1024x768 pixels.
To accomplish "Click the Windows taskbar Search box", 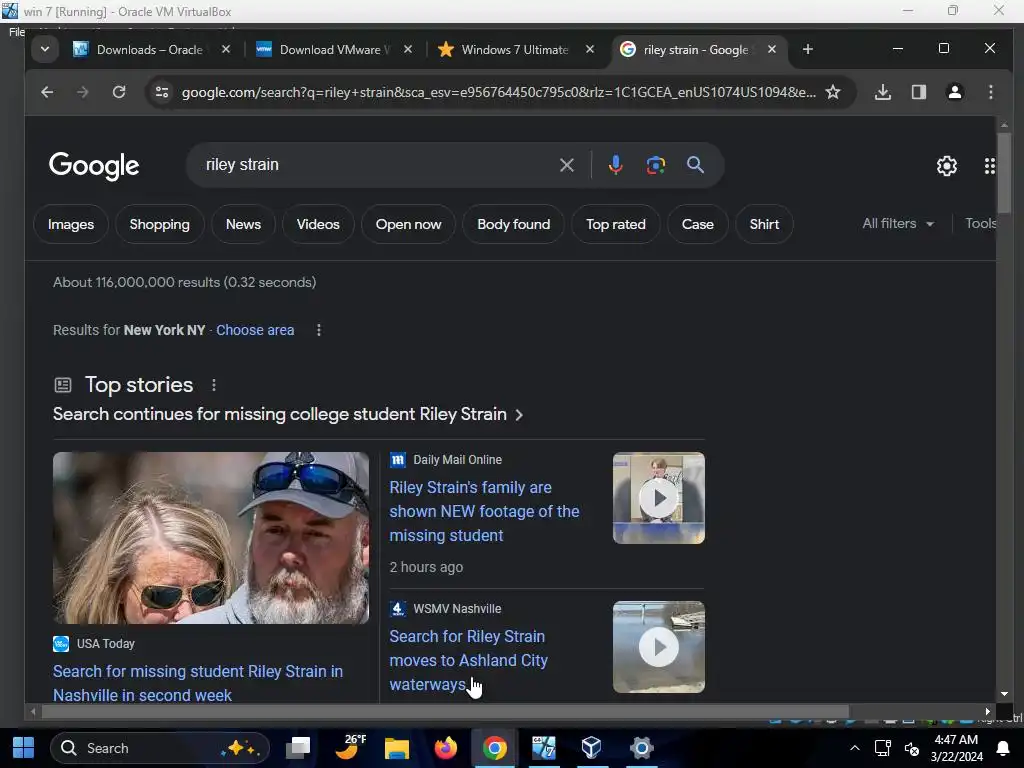I will [161, 748].
